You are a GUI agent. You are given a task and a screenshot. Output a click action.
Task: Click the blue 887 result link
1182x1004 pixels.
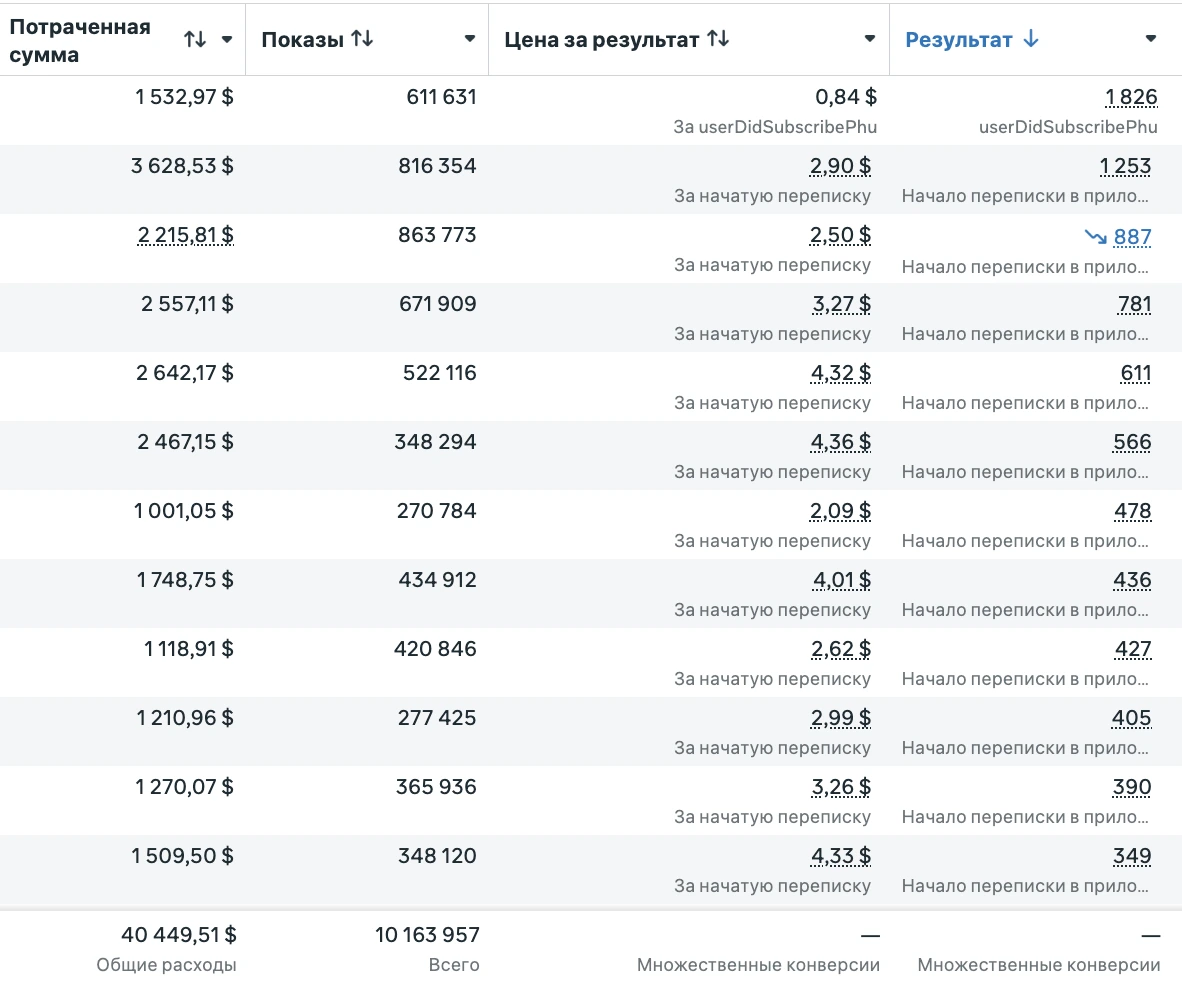1132,237
